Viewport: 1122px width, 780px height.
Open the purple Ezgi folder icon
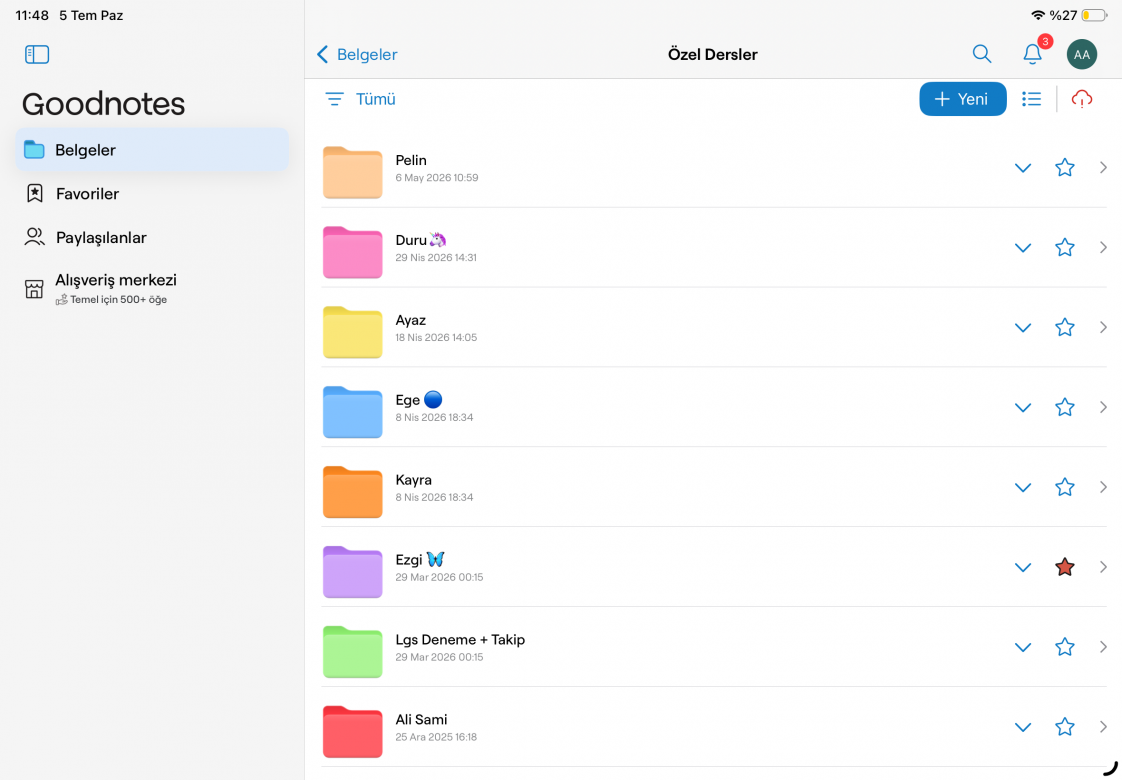352,572
